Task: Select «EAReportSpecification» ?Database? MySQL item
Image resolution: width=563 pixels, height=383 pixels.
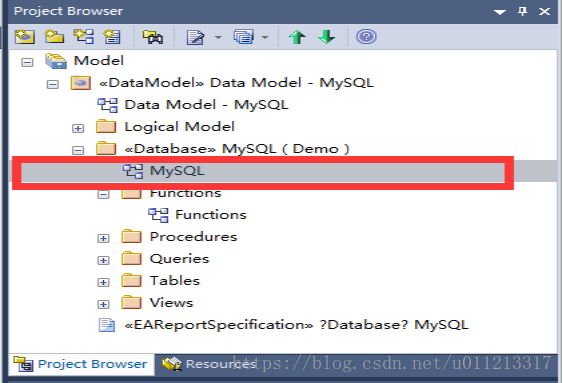Action: click(296, 325)
